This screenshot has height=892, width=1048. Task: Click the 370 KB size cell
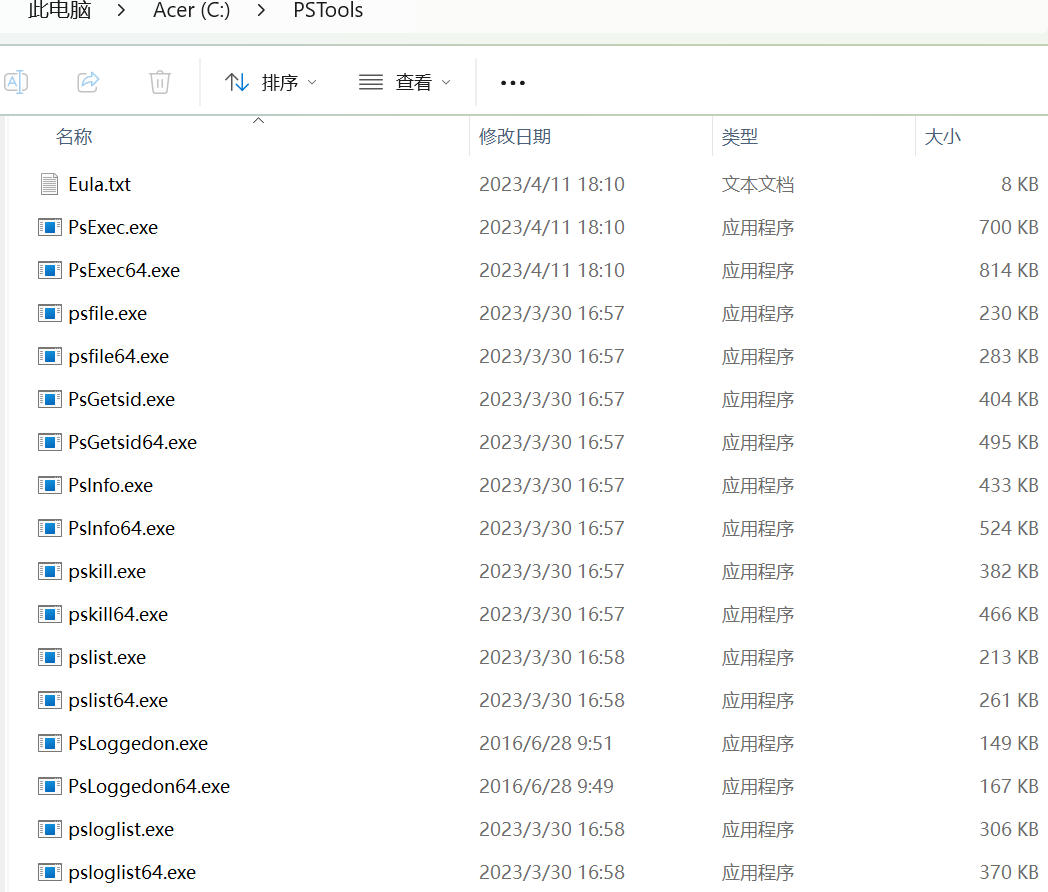click(x=1009, y=873)
